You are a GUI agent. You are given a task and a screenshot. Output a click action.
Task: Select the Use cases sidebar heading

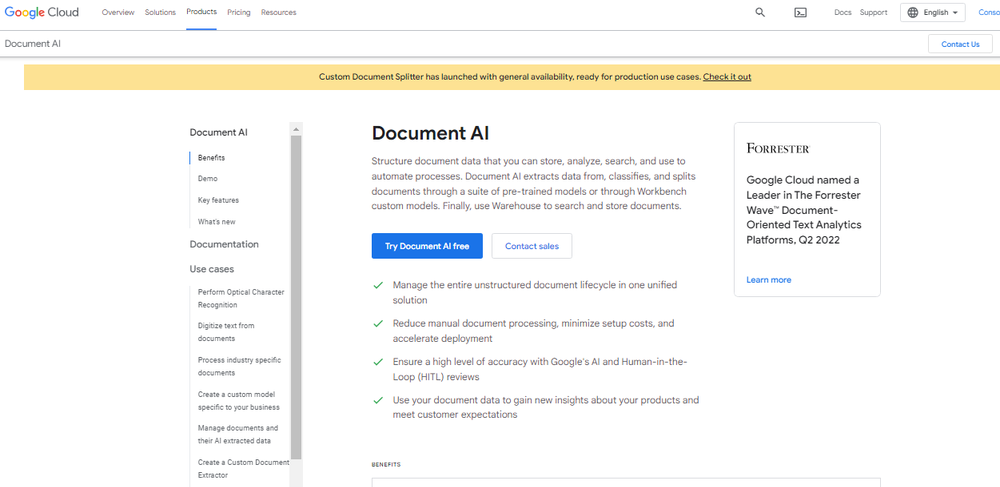tap(211, 269)
